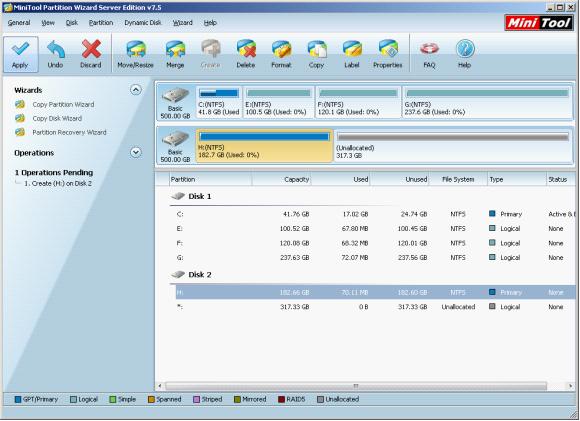
Task: Select the second Basic 500.00 GB disk icon
Action: coord(175,146)
